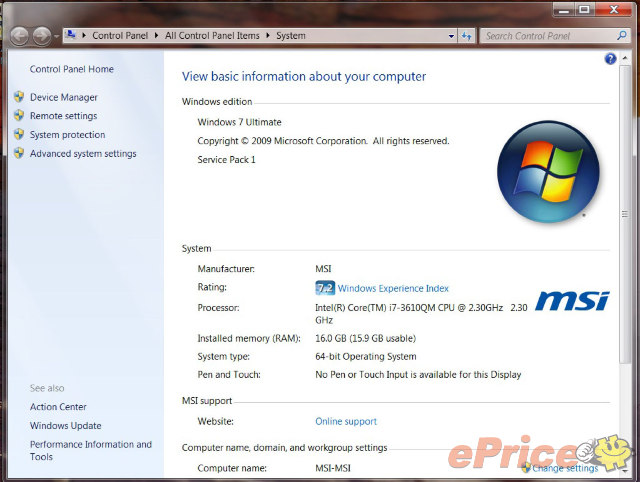Click the Search Control Panel field
640x482 pixels.
pos(545,36)
